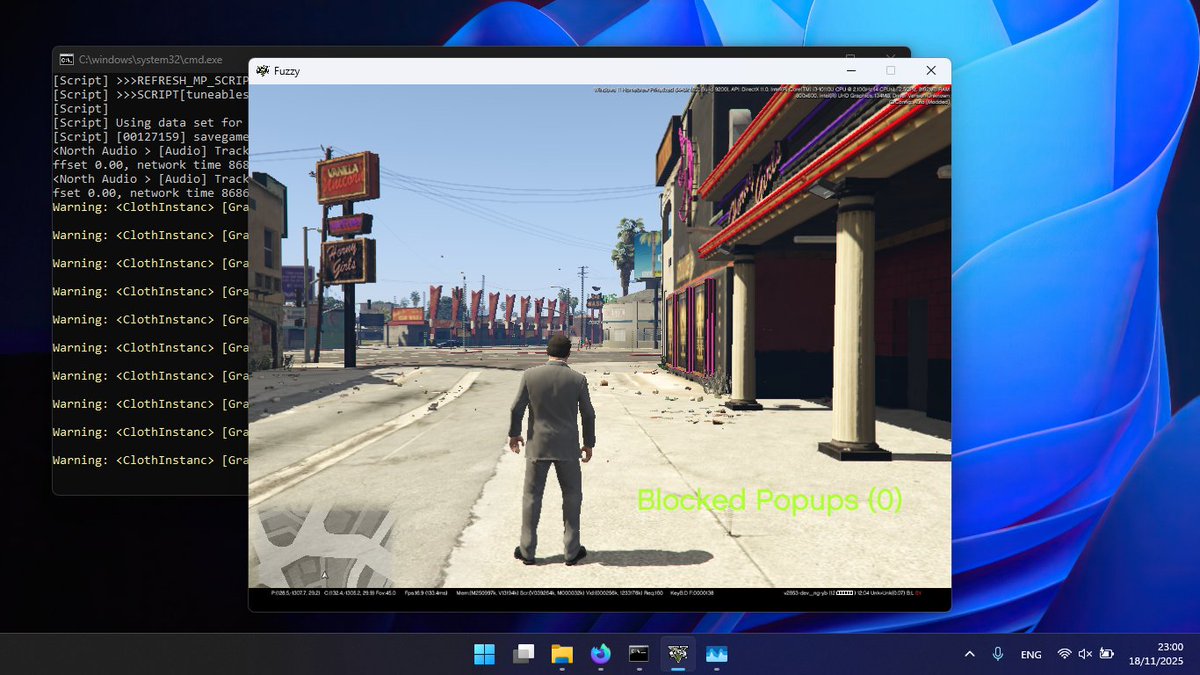Click the "Req:160" status entry

click(x=654, y=593)
